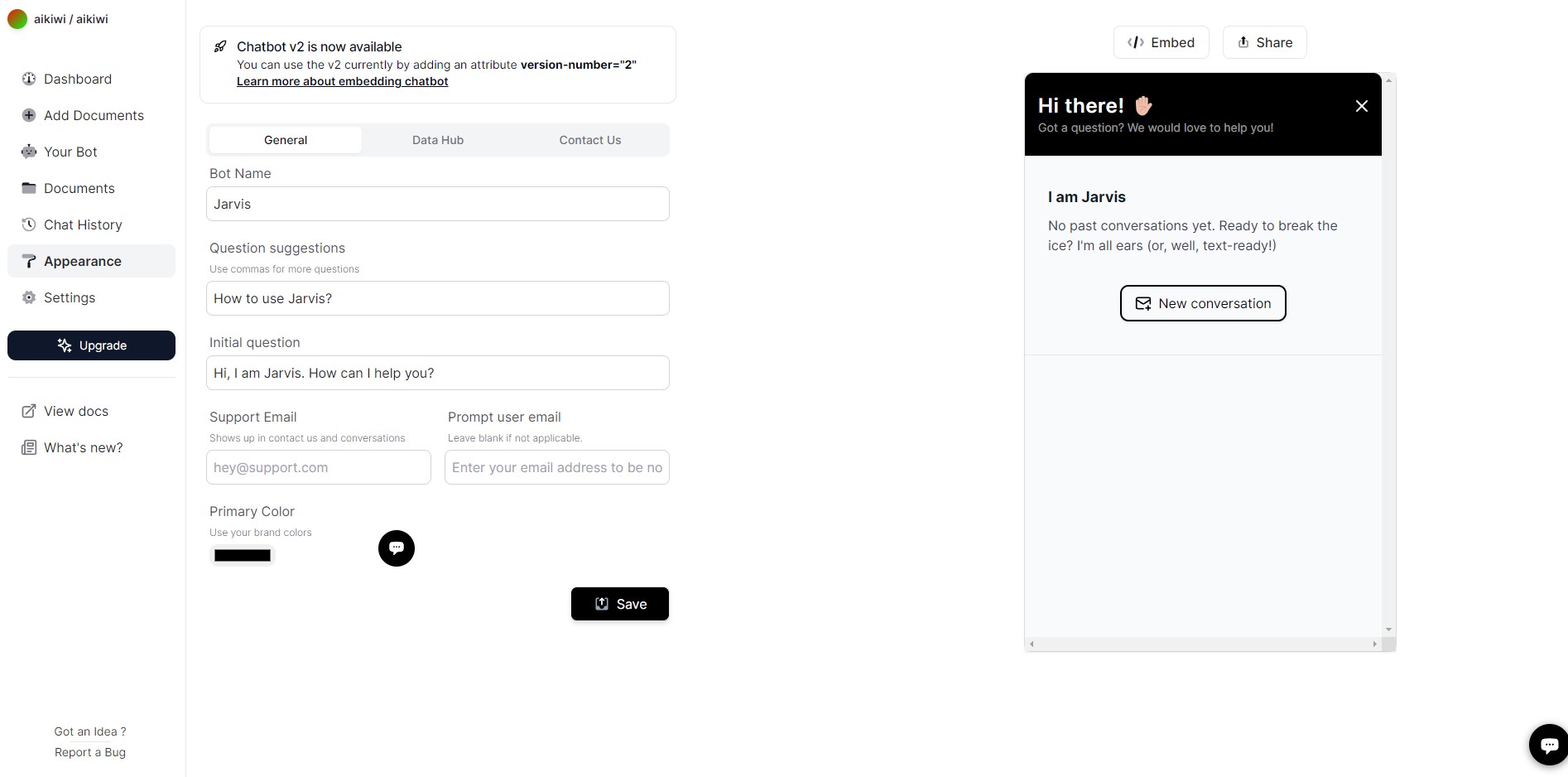Select the Your Bot robot icon

[x=29, y=152]
